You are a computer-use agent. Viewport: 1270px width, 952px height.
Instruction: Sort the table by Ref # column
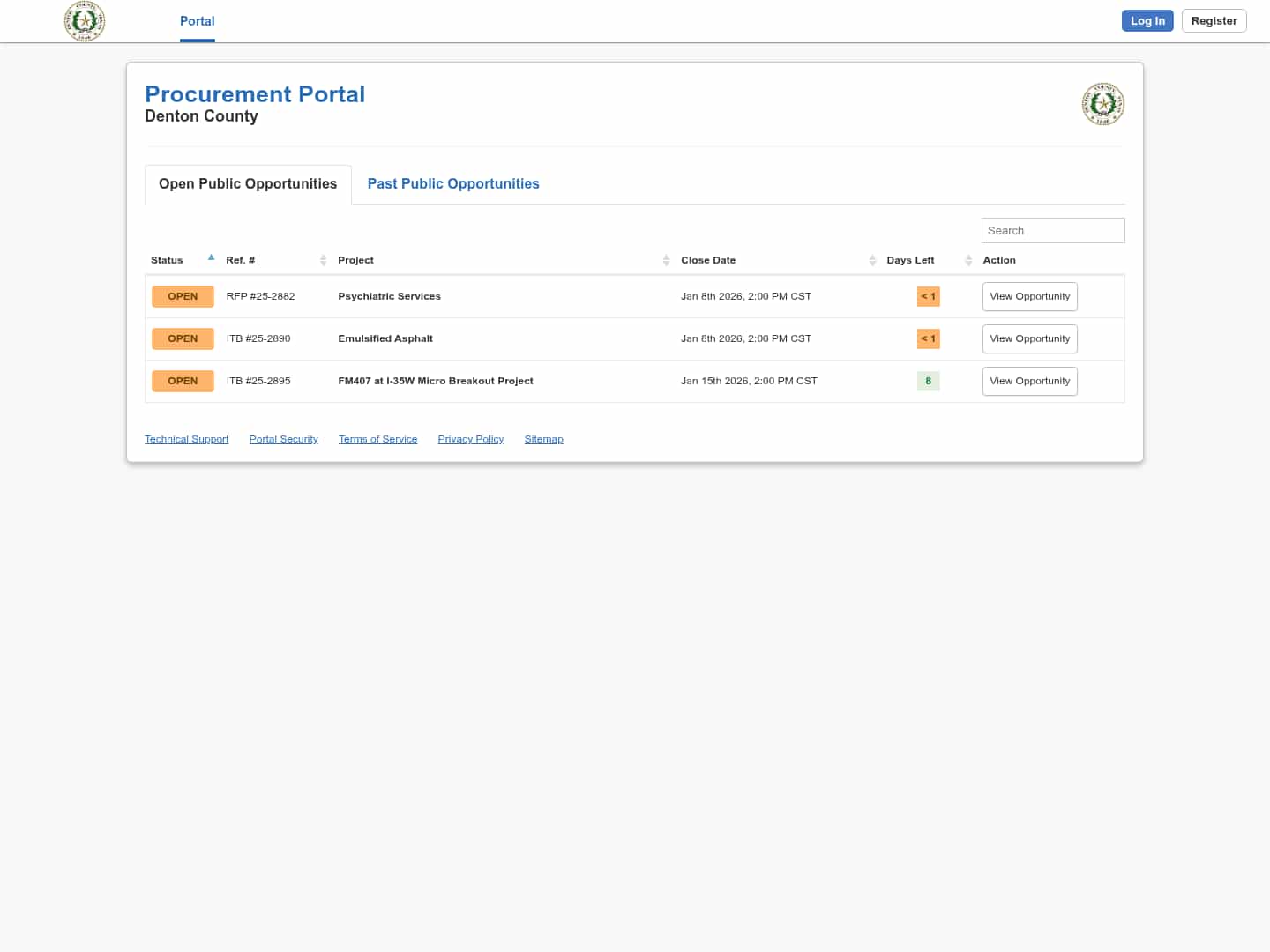323,260
